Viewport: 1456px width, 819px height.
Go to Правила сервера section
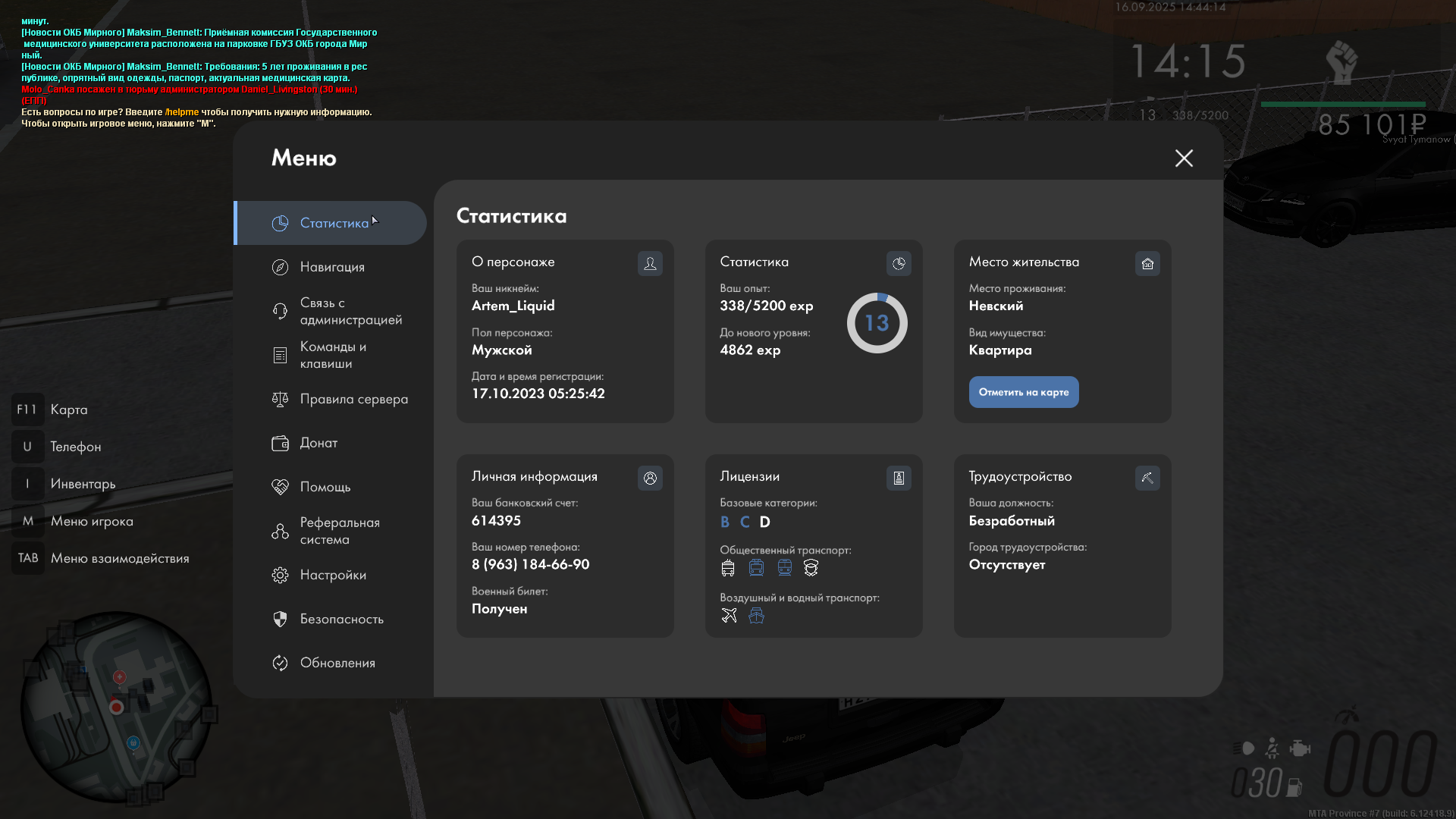(x=353, y=399)
